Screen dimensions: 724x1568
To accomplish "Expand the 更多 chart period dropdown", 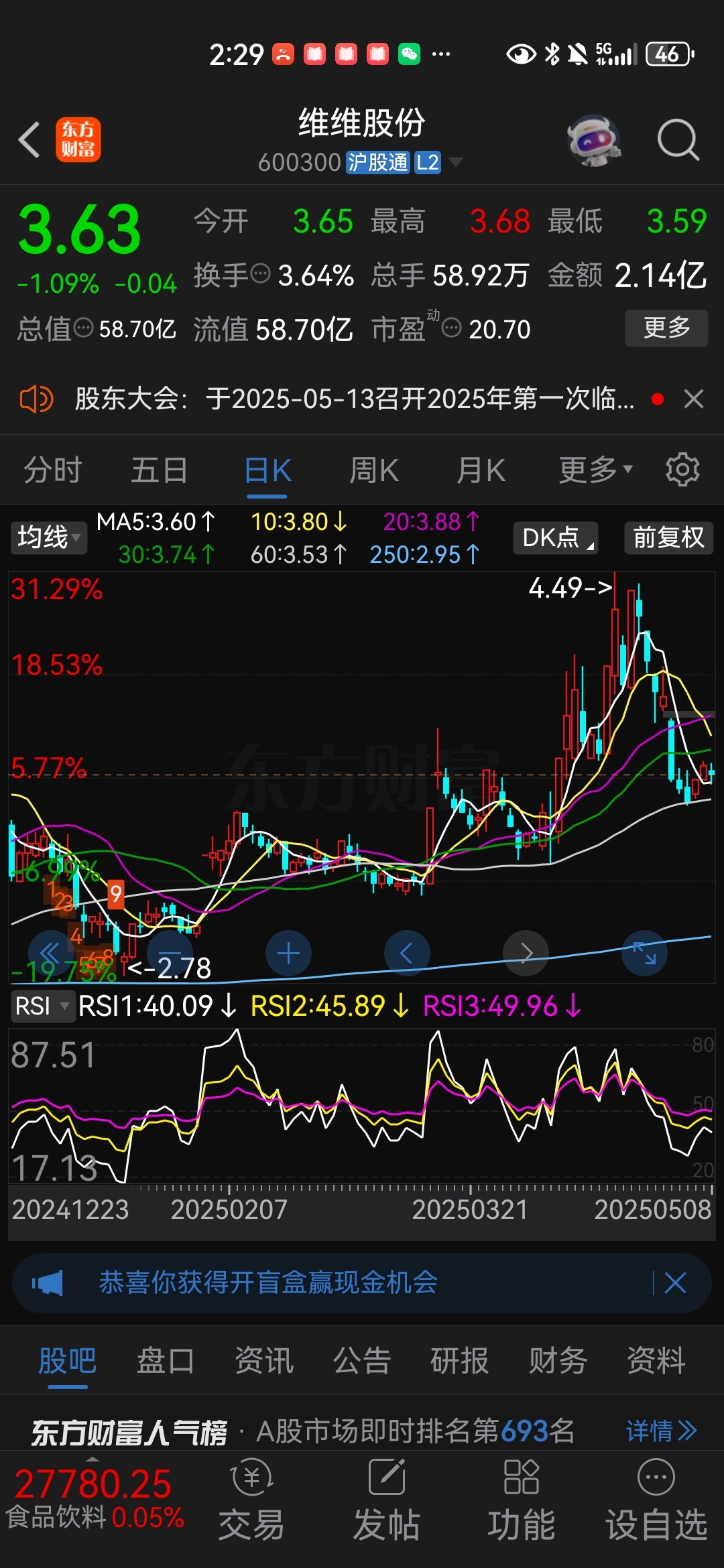I will [596, 470].
